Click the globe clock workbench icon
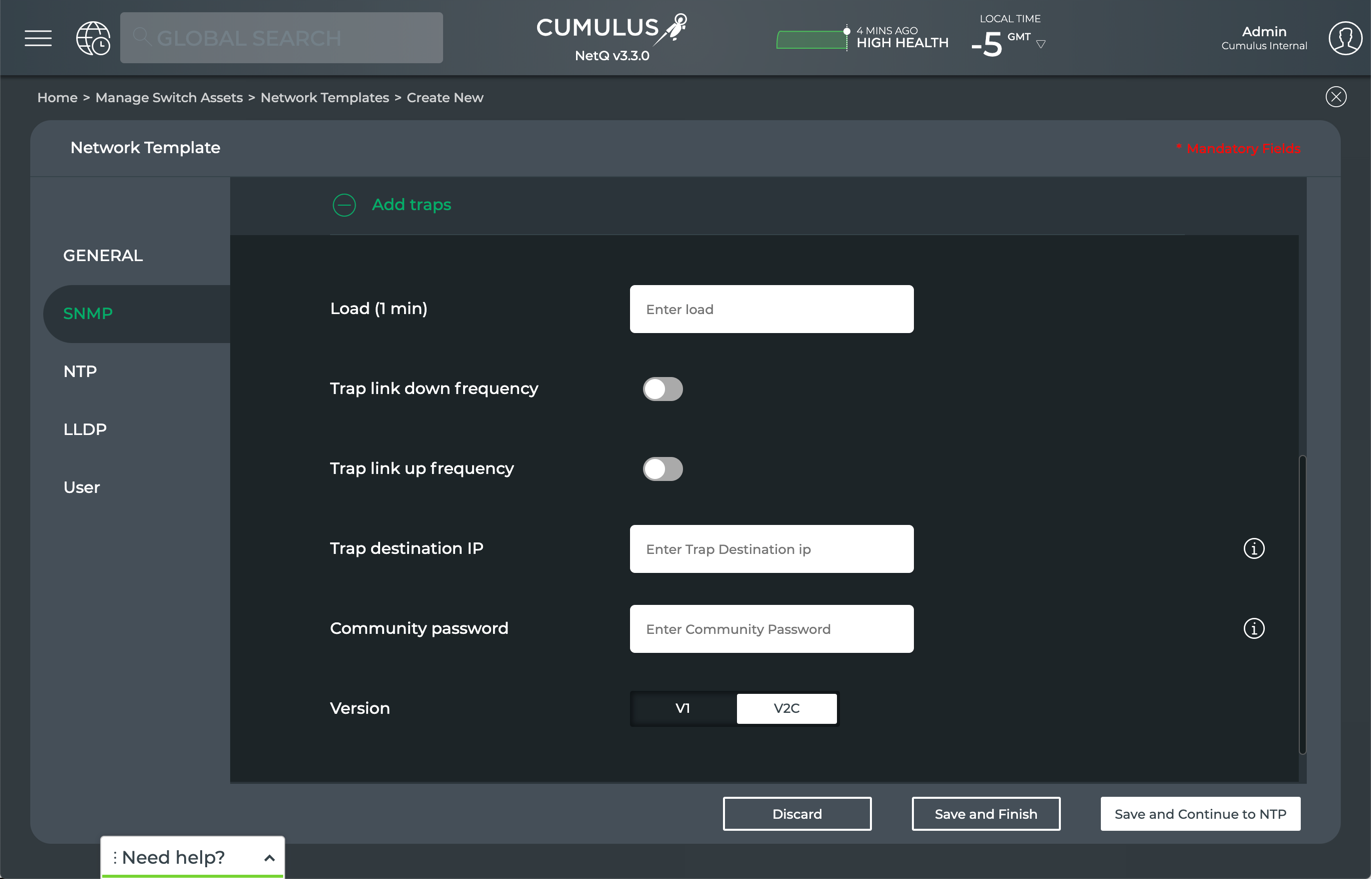The width and height of the screenshot is (1371, 879). click(x=93, y=38)
